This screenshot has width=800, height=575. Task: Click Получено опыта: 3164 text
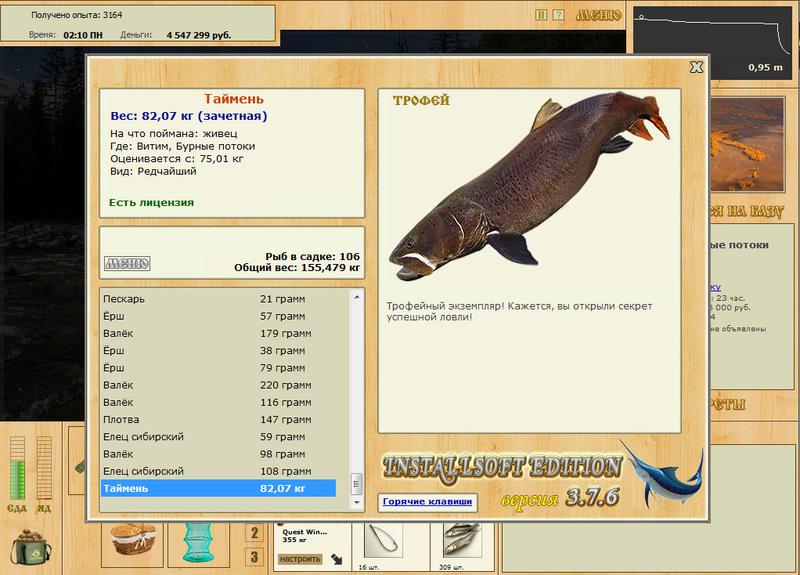[x=77, y=15]
